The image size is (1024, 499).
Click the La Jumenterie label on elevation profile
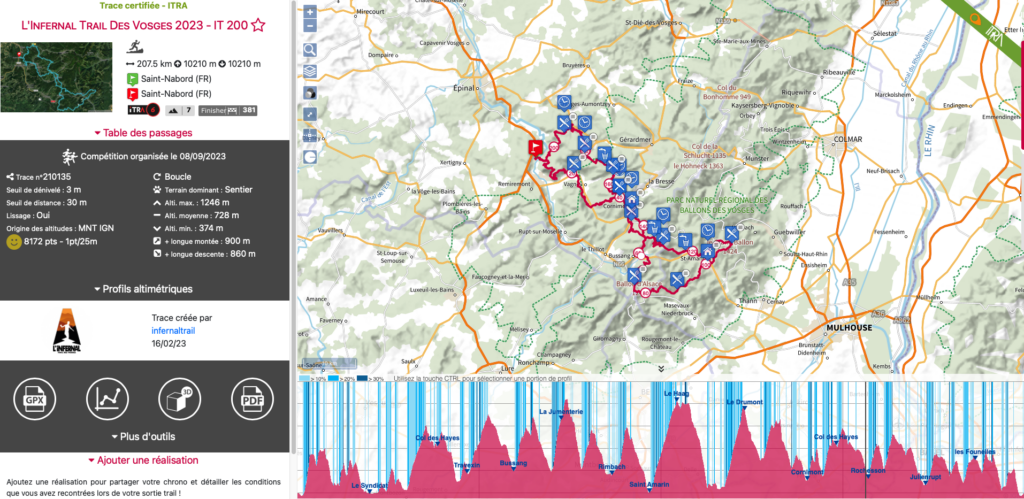tap(560, 412)
